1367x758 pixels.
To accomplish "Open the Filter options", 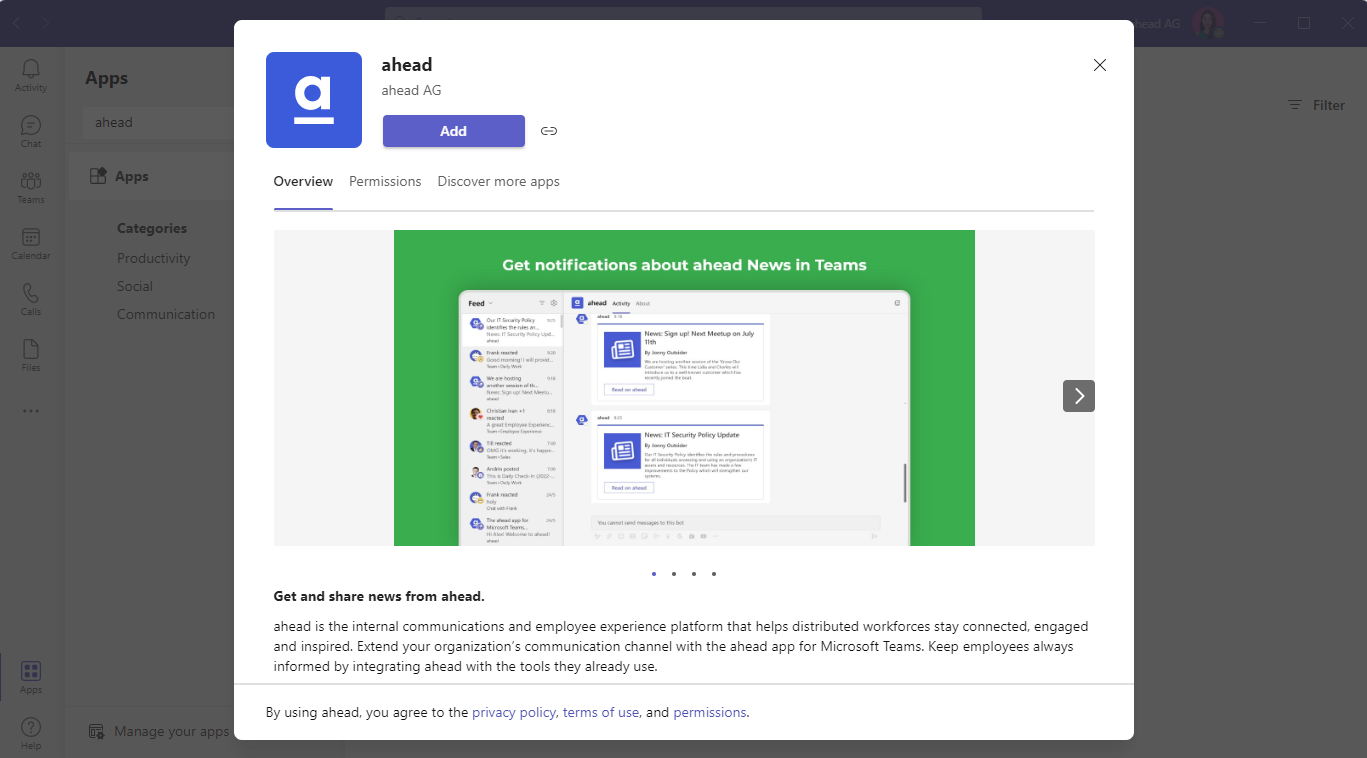I will (x=1316, y=105).
